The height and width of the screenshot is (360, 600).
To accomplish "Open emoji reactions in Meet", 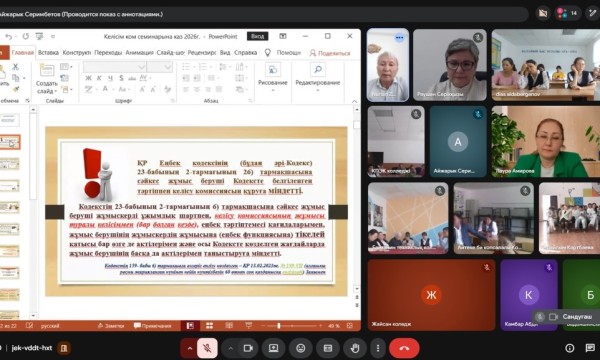I will (x=300, y=348).
